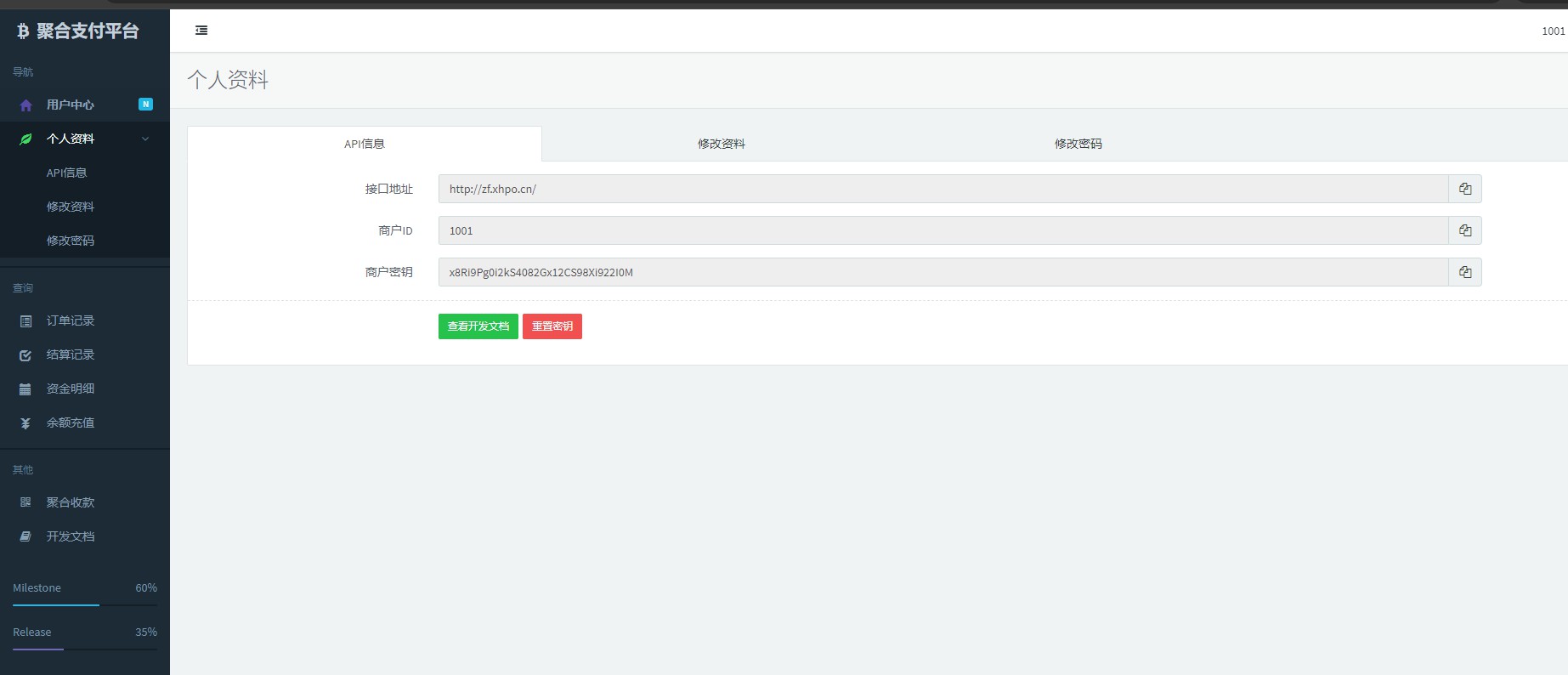1568x675 pixels.
Task: Open 订单记录 in the sidebar
Action: tap(71, 320)
